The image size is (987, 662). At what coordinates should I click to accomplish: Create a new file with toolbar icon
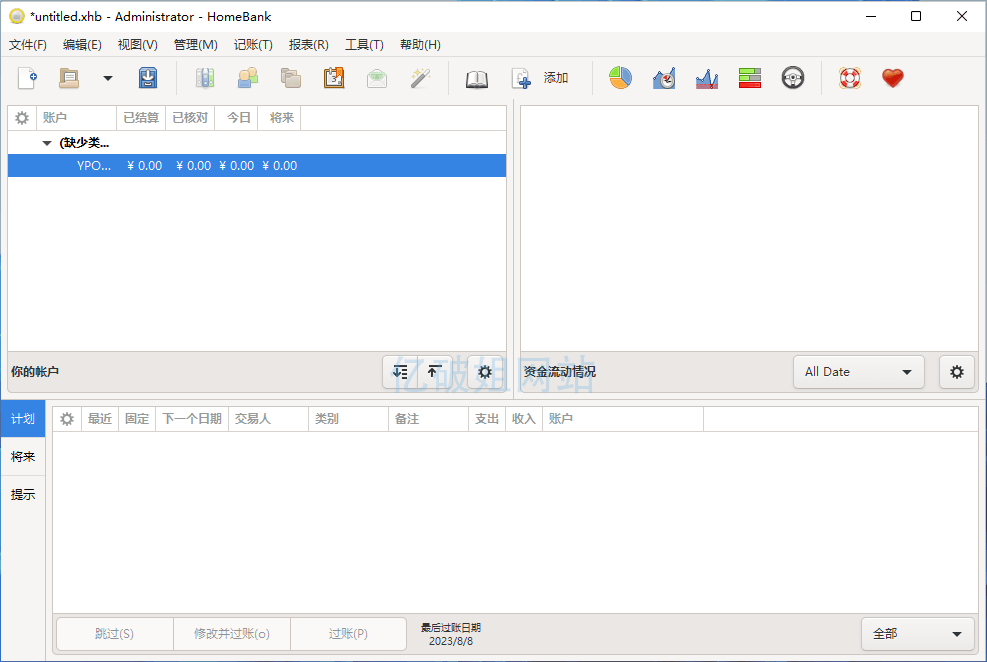tap(27, 78)
